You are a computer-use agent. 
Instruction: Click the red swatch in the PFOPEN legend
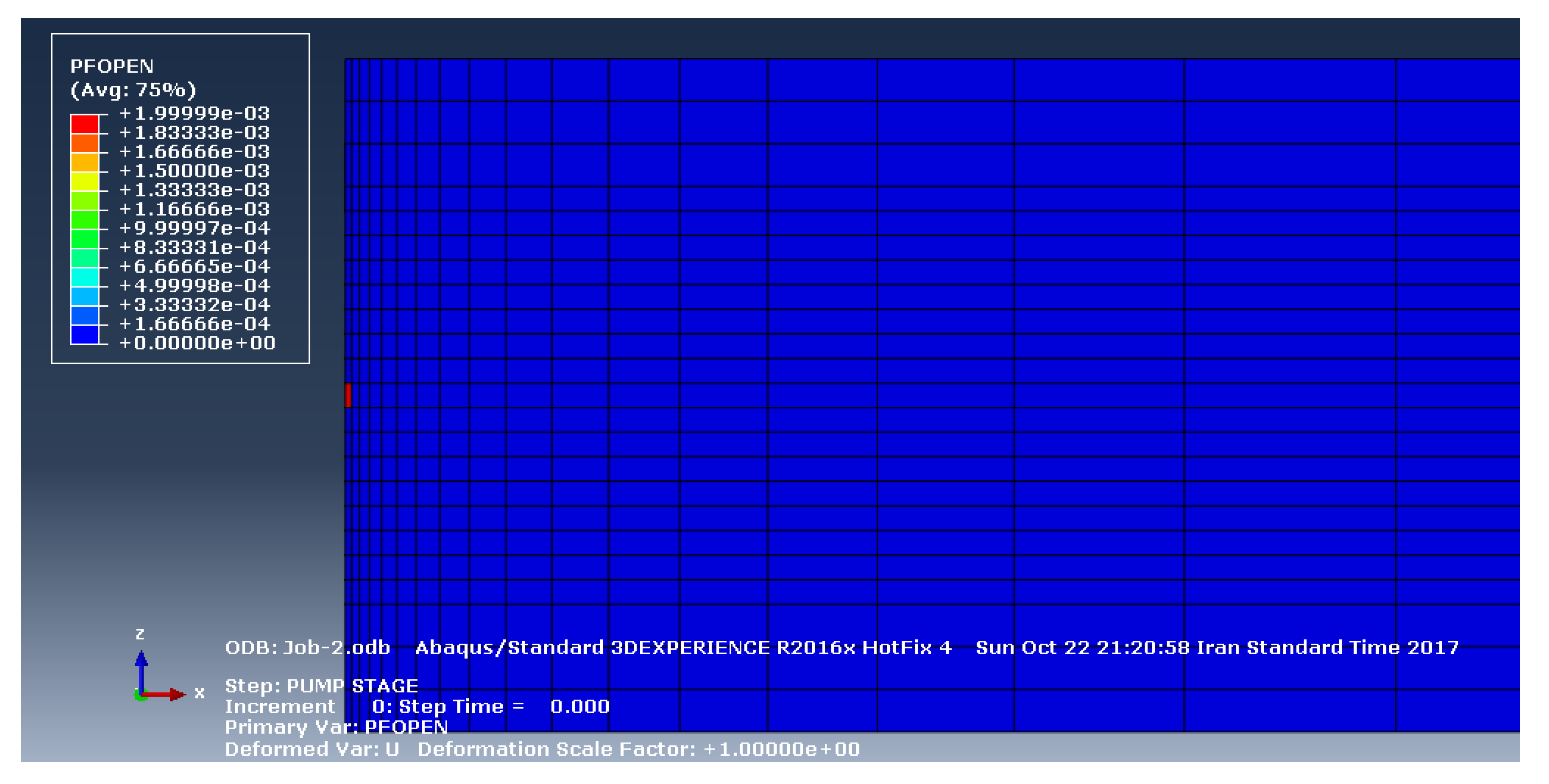(84, 124)
